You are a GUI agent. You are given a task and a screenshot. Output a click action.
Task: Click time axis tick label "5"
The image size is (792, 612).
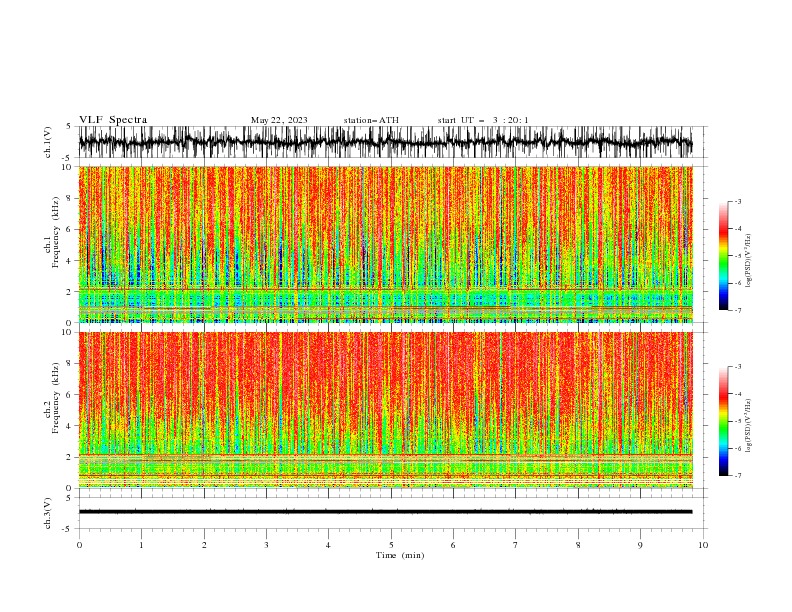tap(391, 545)
